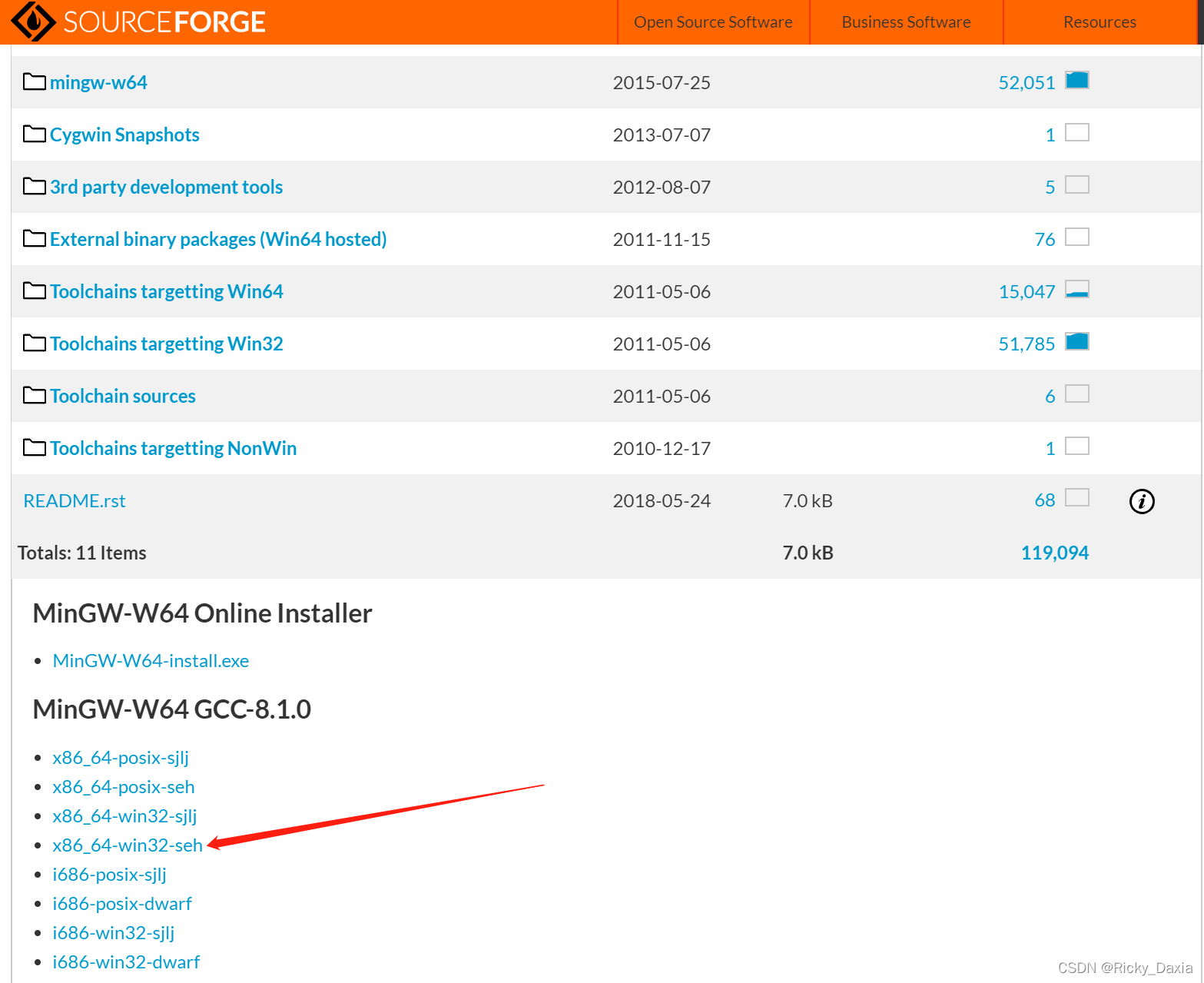Click downloads chart icon in Toolchains Win64 row
Screen dimensions: 1204x983
[x=1077, y=289]
